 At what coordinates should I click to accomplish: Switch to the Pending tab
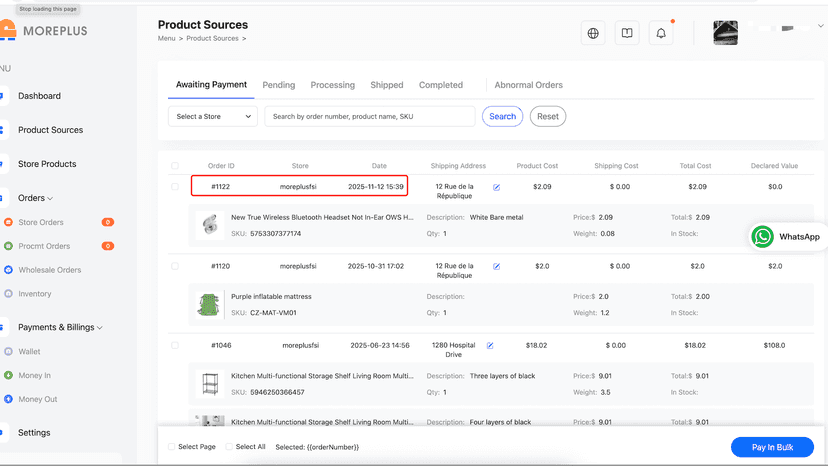coord(279,85)
